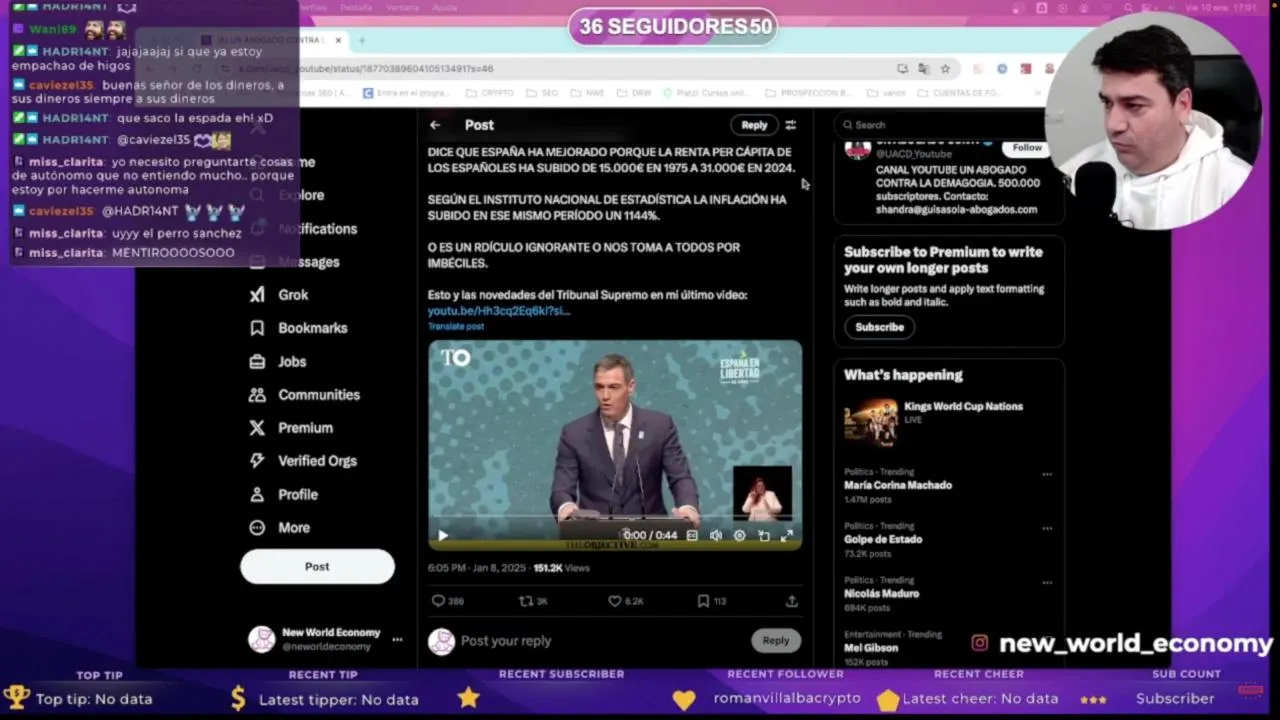This screenshot has width=1280, height=720.
Task: Close the current browser tab
Action: [x=338, y=40]
